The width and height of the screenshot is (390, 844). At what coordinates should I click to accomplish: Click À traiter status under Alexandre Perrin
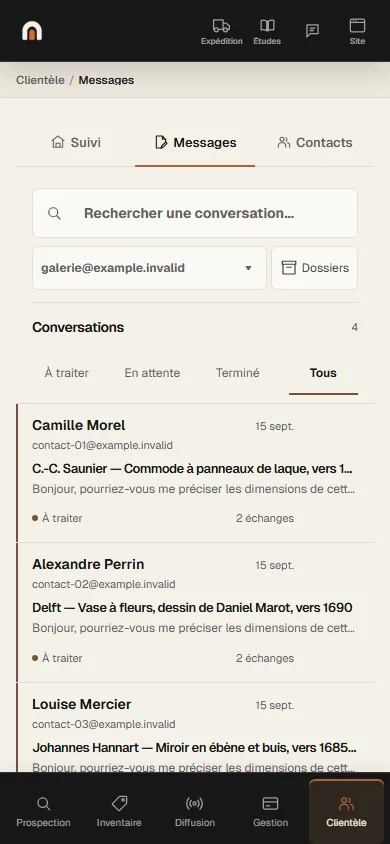tap(58, 658)
